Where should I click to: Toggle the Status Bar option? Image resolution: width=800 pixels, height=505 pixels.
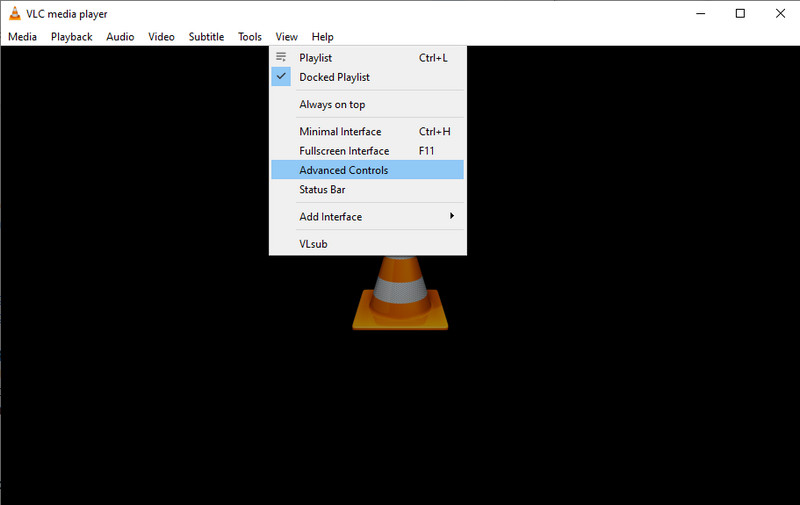[x=367, y=189]
